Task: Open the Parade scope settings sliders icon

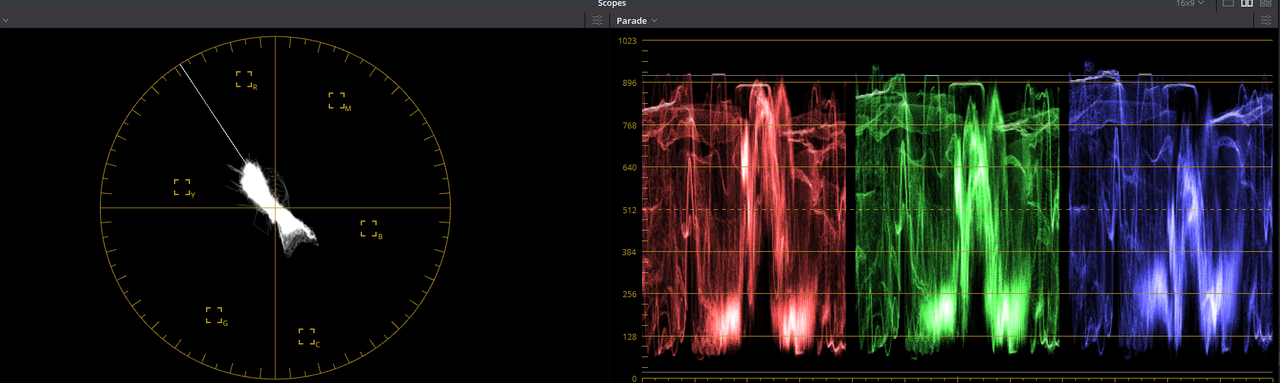Action: point(1266,20)
